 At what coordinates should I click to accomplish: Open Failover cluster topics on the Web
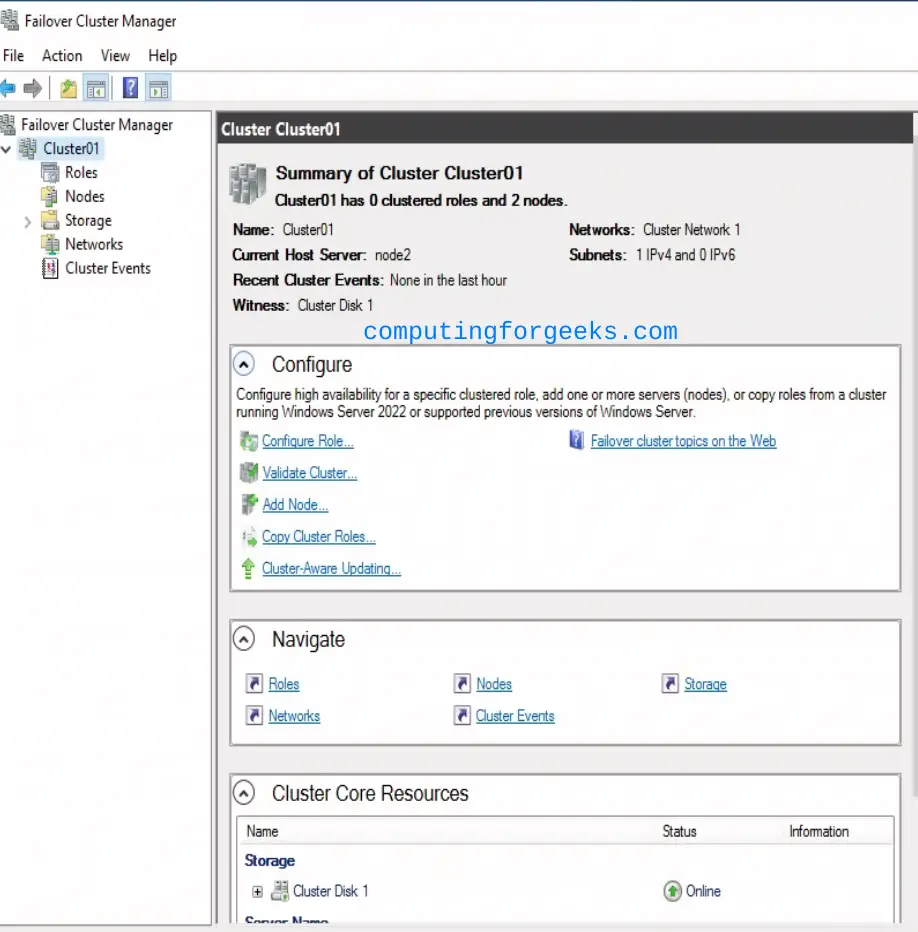[x=683, y=441]
